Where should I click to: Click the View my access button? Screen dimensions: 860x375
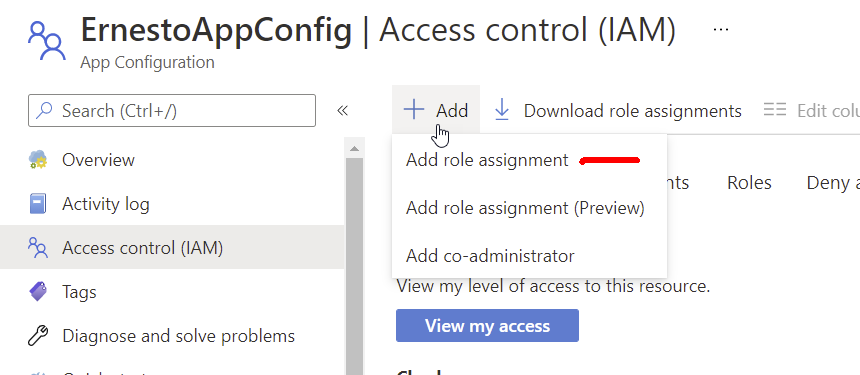click(487, 326)
